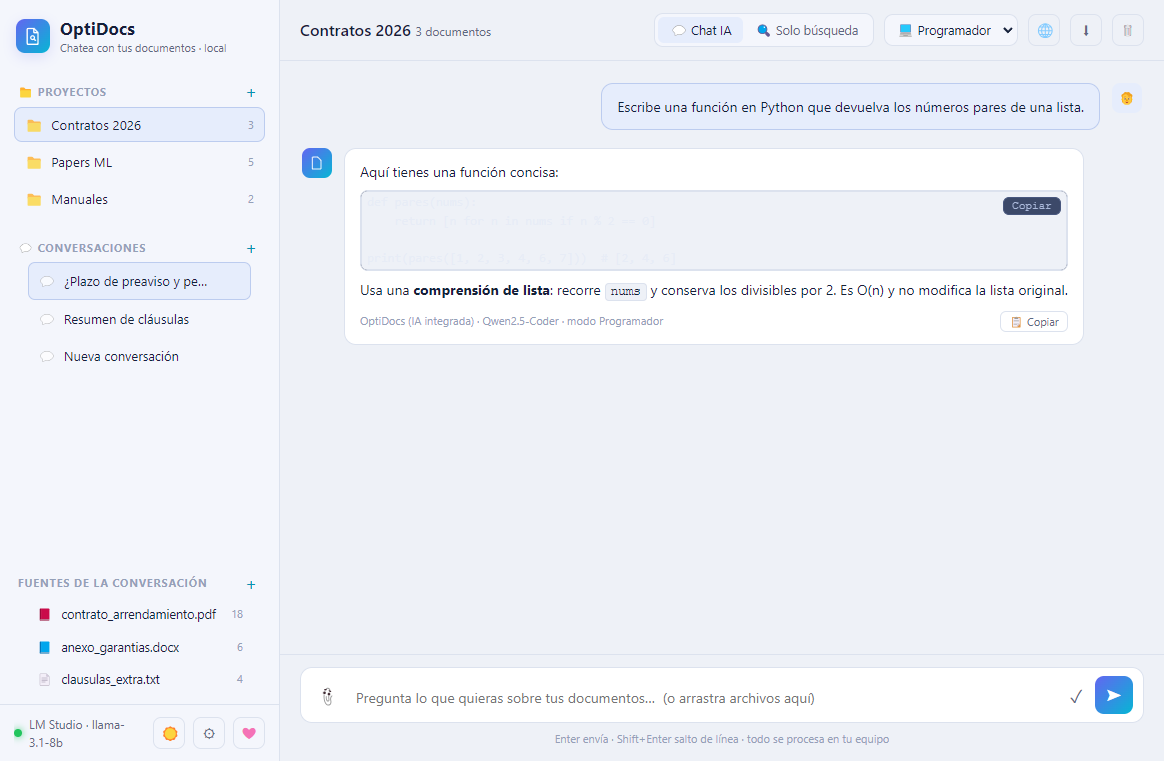The height and width of the screenshot is (761, 1164).
Task: Click the Python code block
Action: click(x=713, y=231)
